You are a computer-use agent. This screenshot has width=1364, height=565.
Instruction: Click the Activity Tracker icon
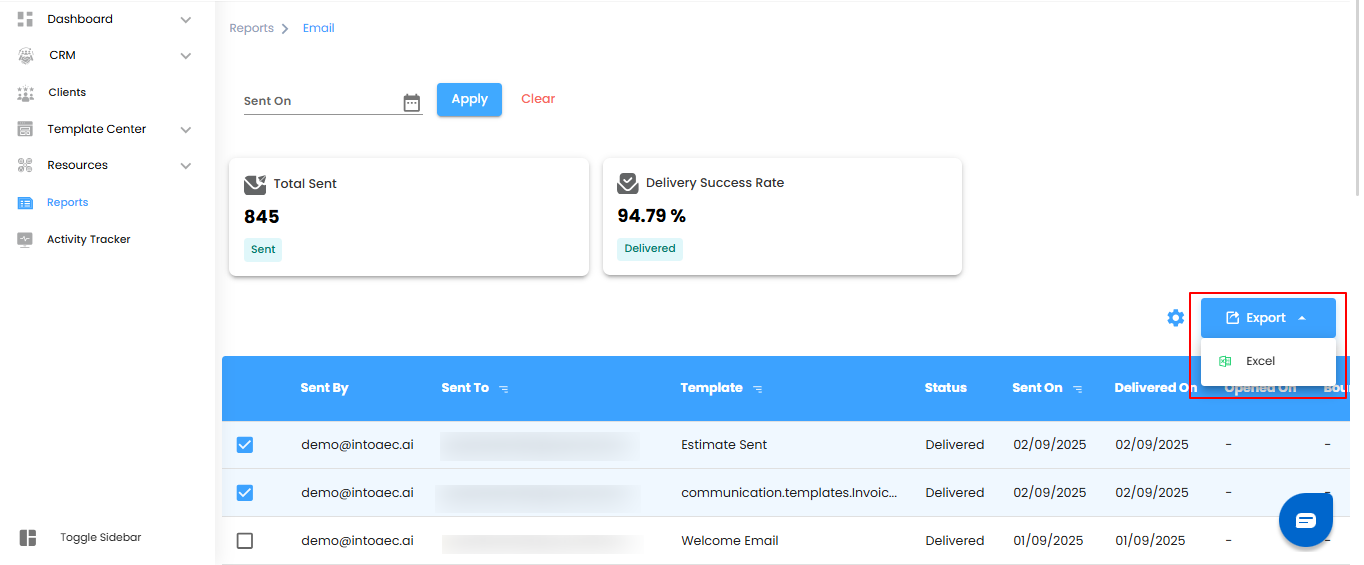[26, 240]
